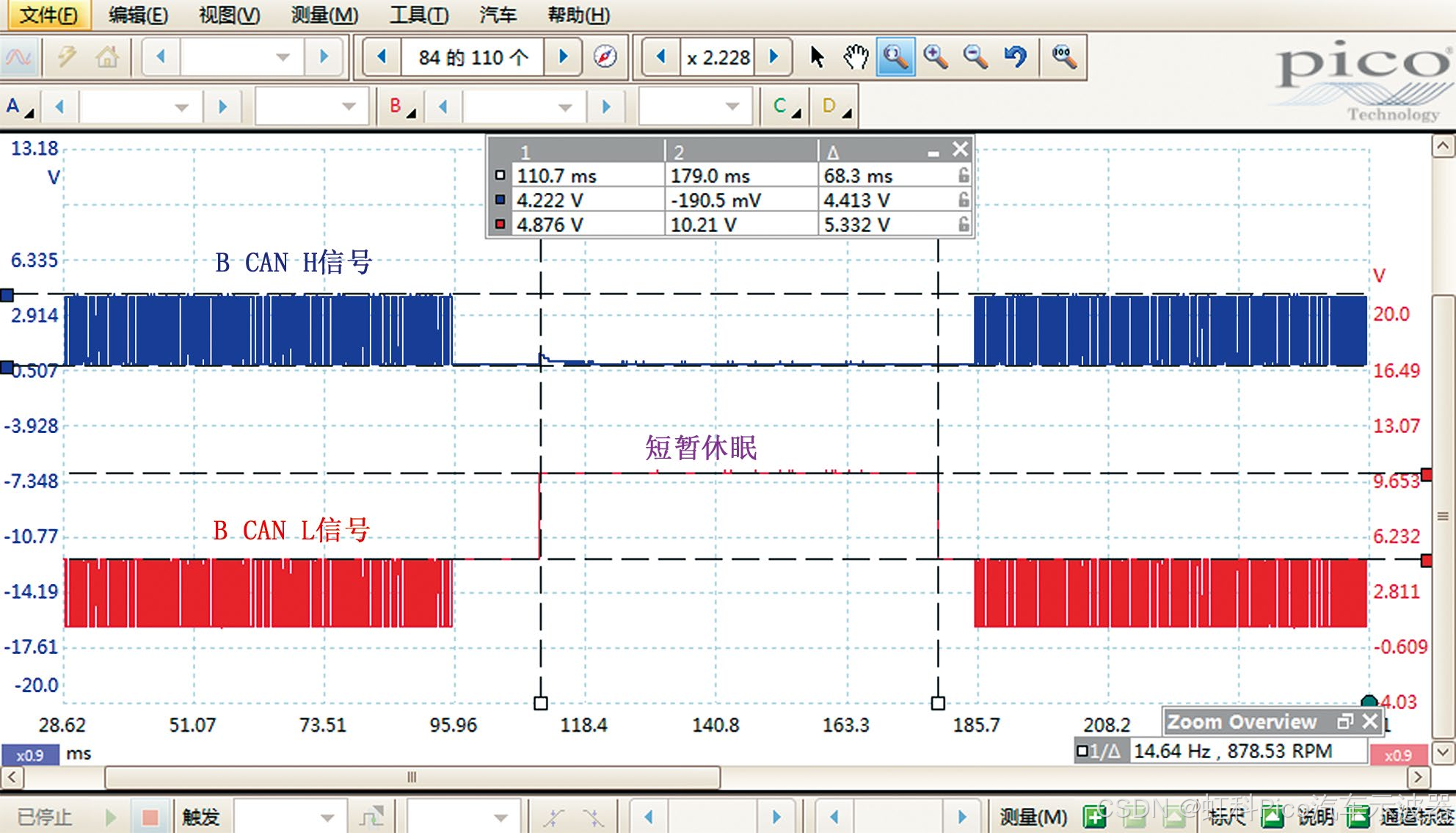Click the scope mode waveform icon
Screen dimensions: 1456x833
[x=18, y=57]
